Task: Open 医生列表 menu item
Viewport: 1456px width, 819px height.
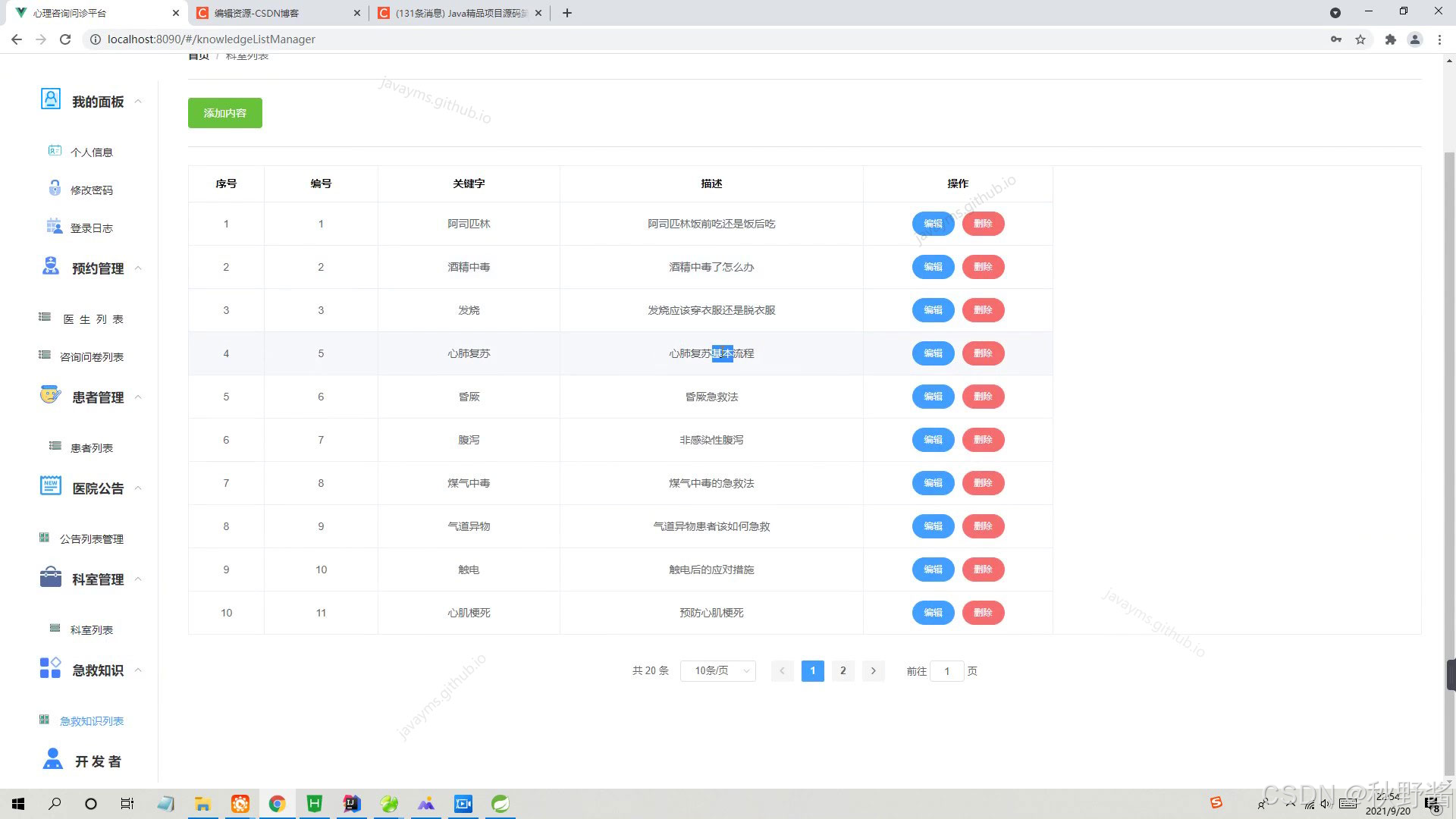Action: 93,319
